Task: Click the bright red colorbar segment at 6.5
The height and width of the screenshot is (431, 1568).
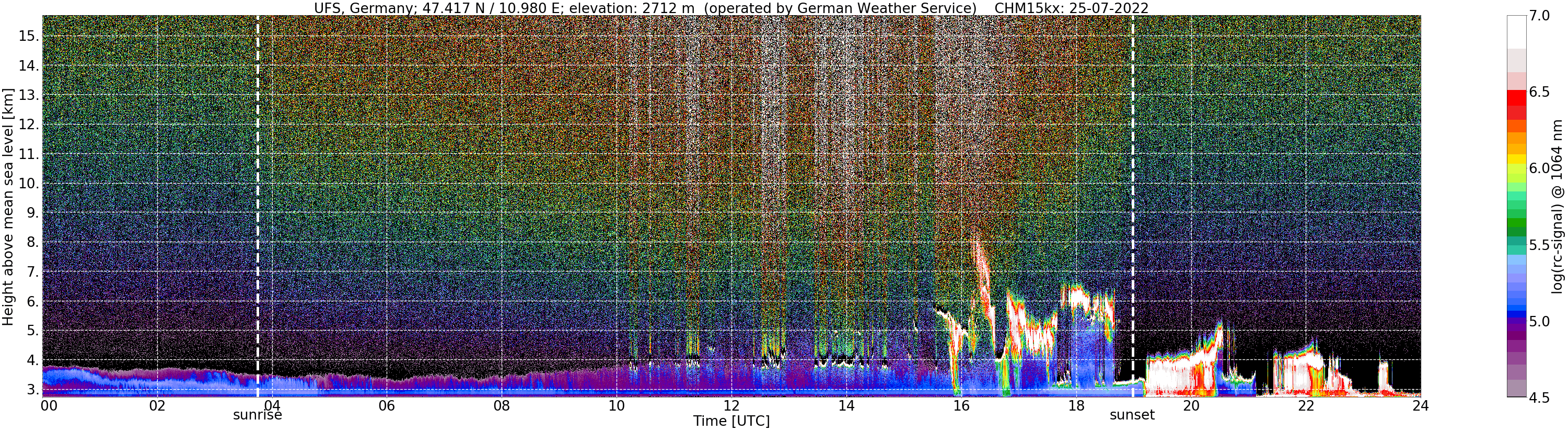Action: (x=1516, y=97)
